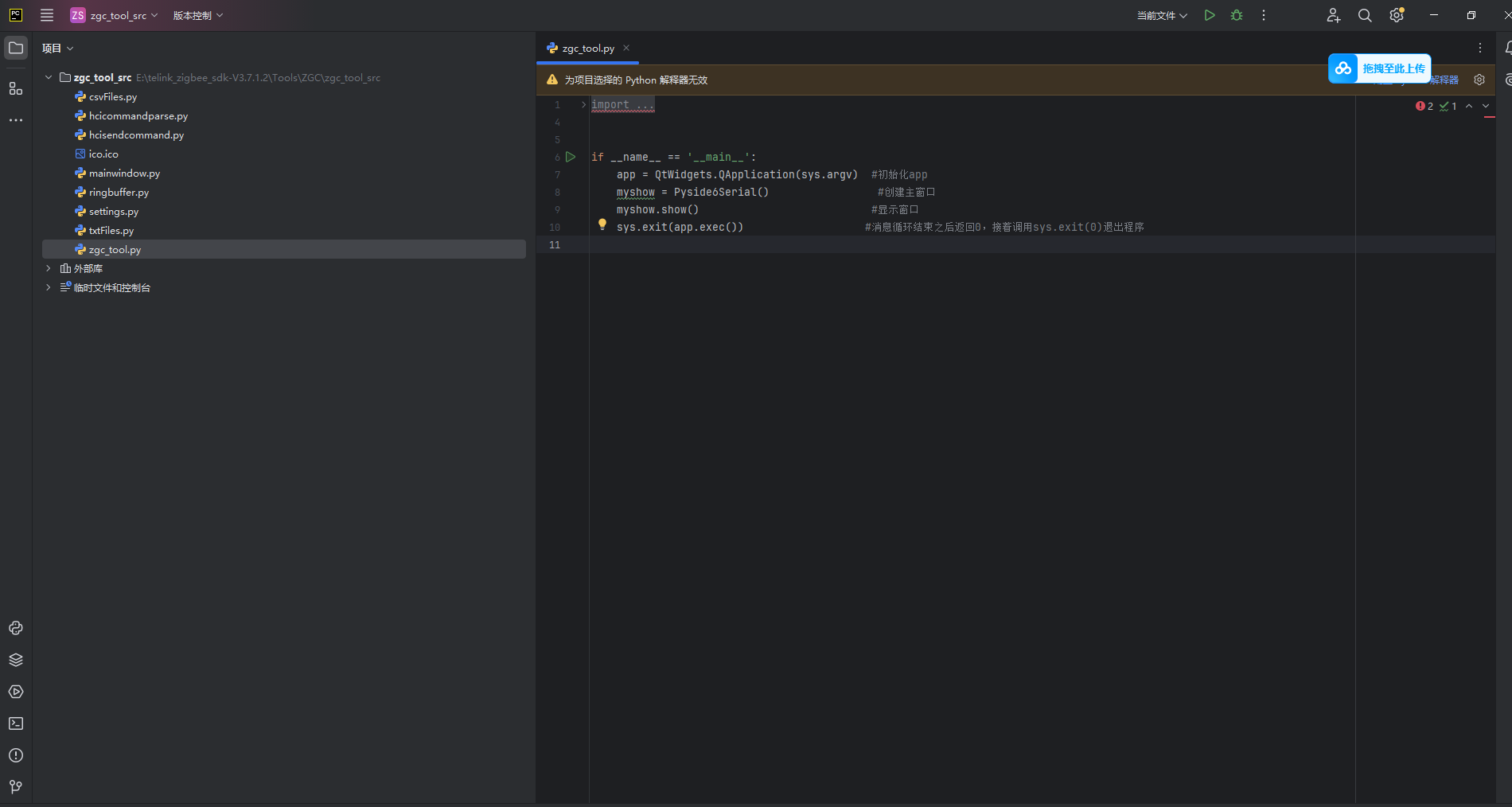Viewport: 1512px width, 807px height.
Task: Click the interpreter invalid warning message
Action: point(636,80)
